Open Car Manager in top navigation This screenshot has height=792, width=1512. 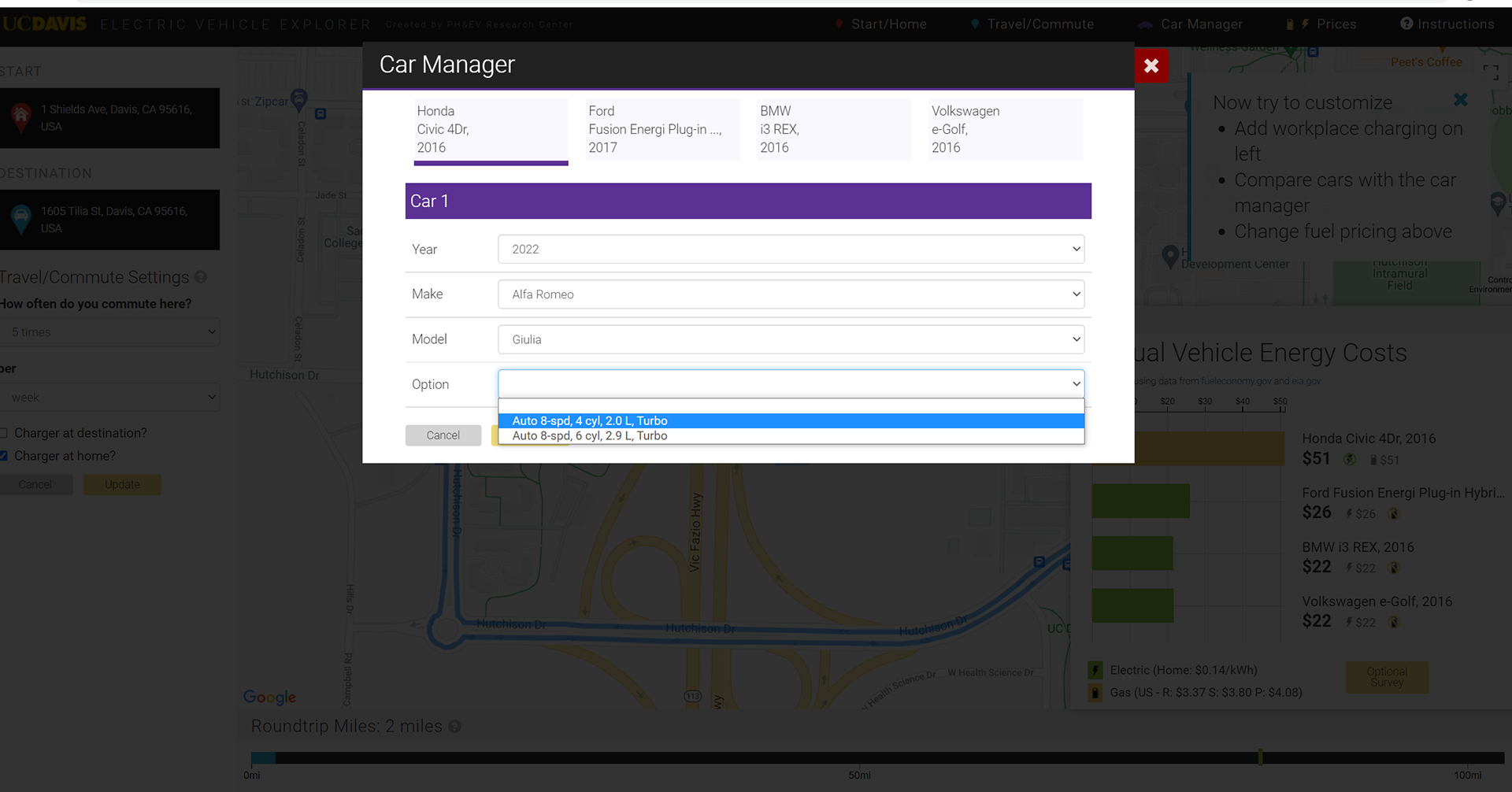[x=1191, y=24]
